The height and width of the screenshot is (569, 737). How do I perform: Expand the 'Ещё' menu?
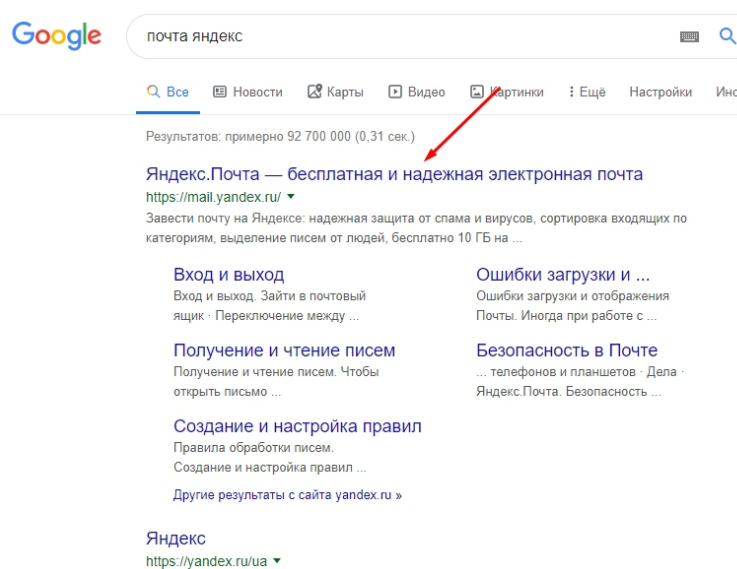tap(587, 92)
